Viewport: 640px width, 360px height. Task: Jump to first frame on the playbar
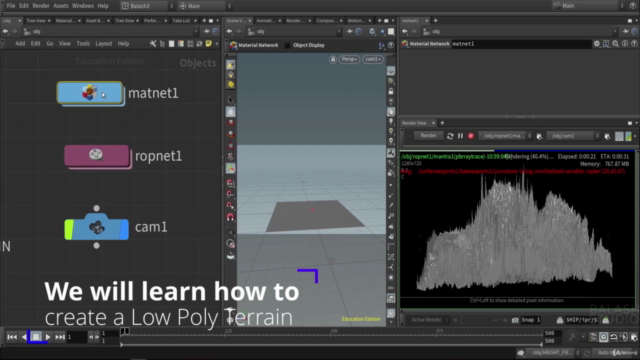coord(12,337)
